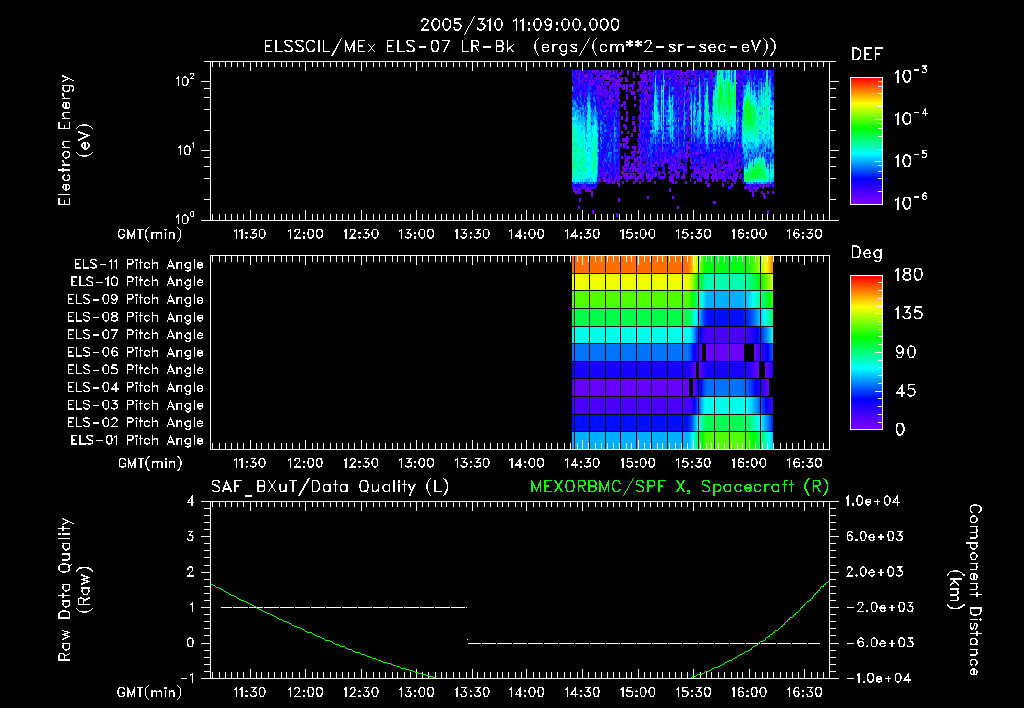
Task: Click the 90 value on Deg scale
Action: coord(906,353)
